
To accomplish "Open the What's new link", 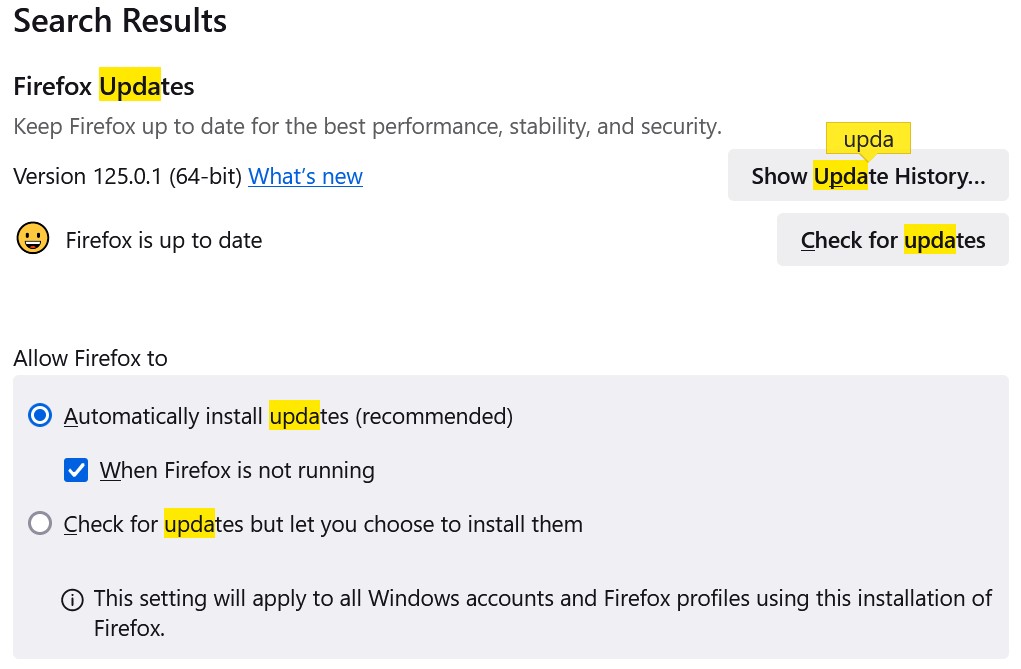I will (305, 177).
